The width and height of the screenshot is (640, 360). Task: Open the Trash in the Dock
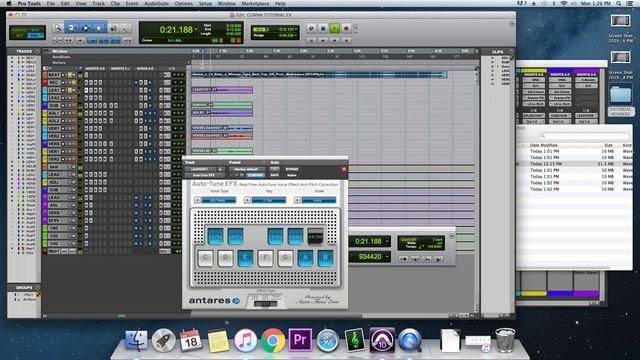coord(505,340)
